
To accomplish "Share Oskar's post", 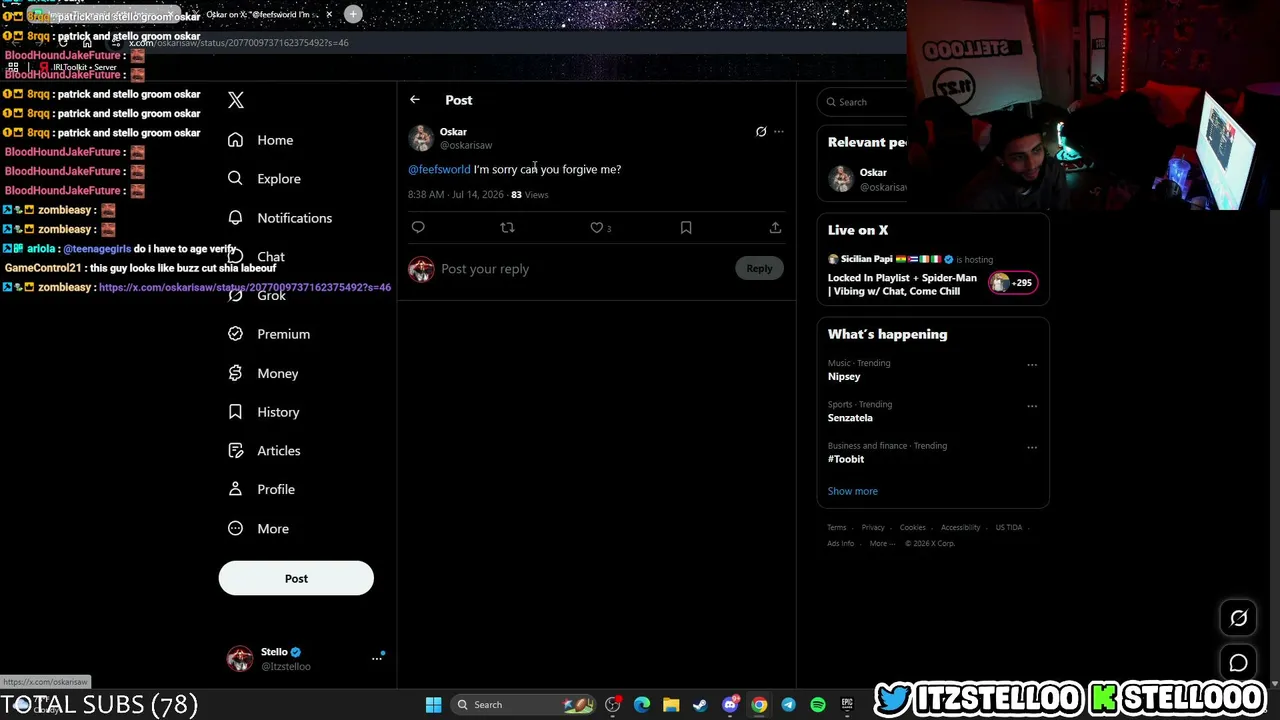I will click(775, 228).
